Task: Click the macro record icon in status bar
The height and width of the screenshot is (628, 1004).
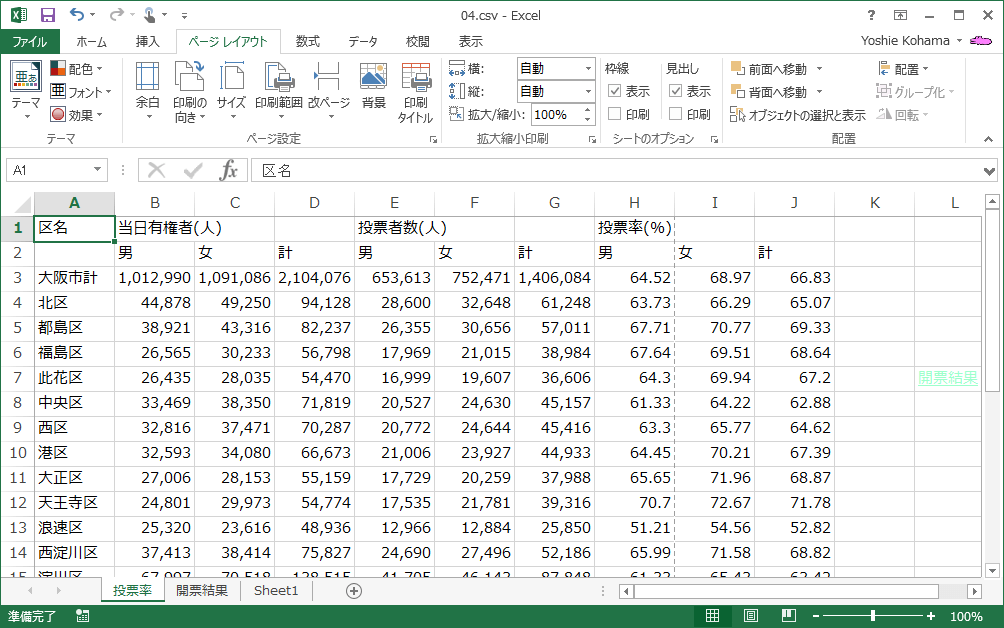Action: pyautogui.click(x=83, y=616)
